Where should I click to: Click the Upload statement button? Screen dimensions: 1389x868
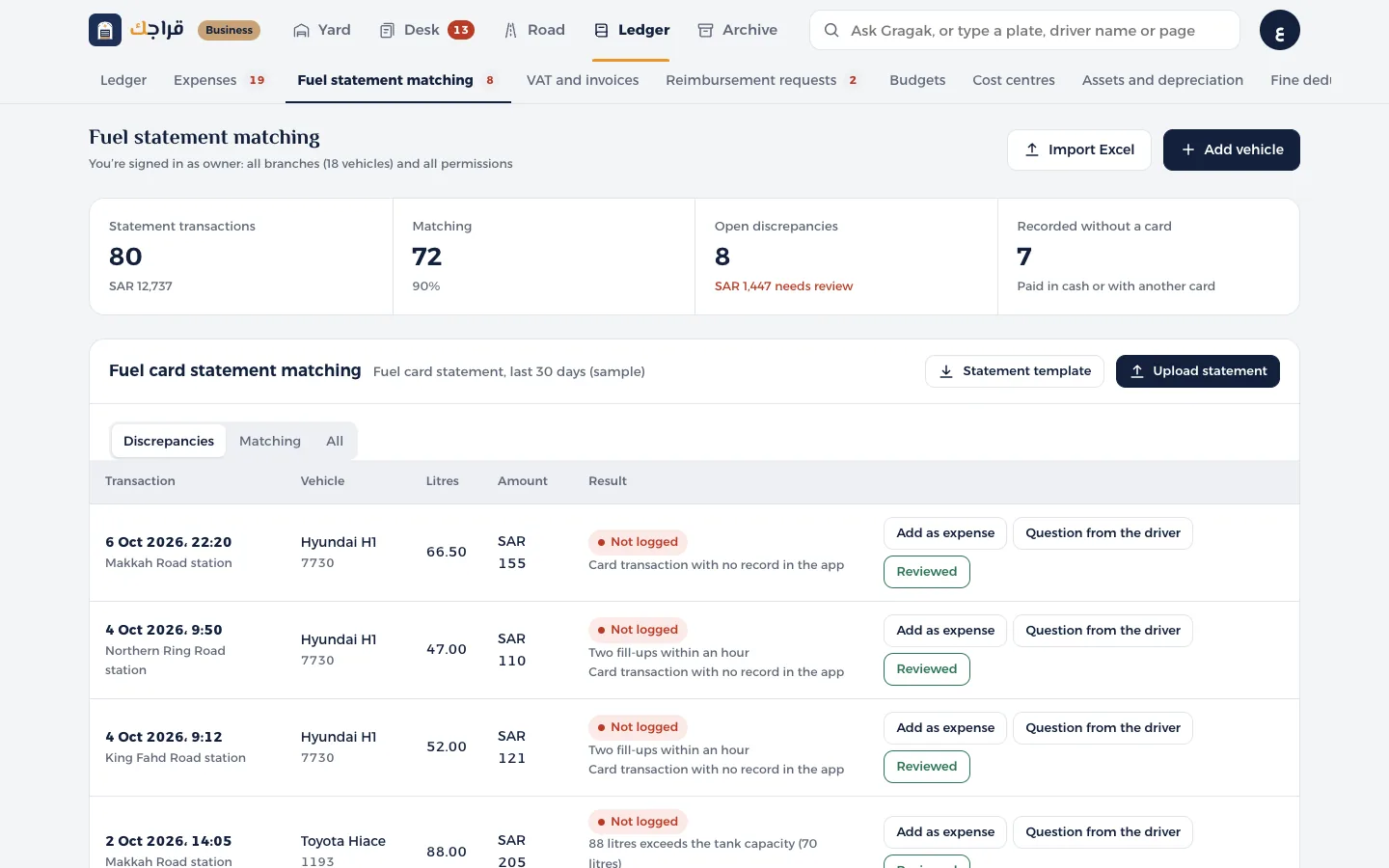coord(1198,371)
